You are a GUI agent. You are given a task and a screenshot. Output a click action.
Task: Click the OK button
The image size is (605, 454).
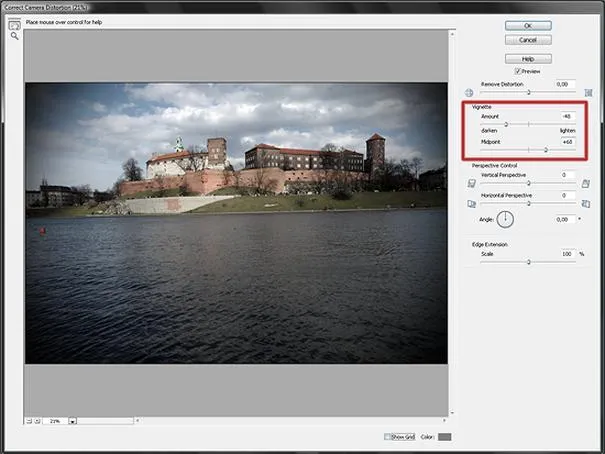coord(528,25)
